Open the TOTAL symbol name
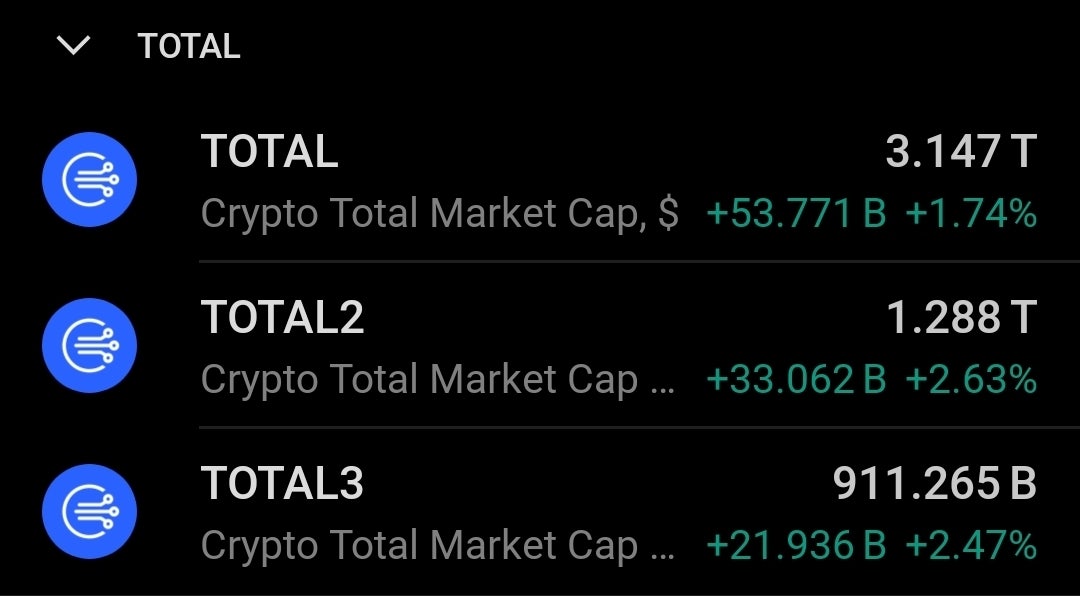This screenshot has width=1080, height=596. point(270,152)
